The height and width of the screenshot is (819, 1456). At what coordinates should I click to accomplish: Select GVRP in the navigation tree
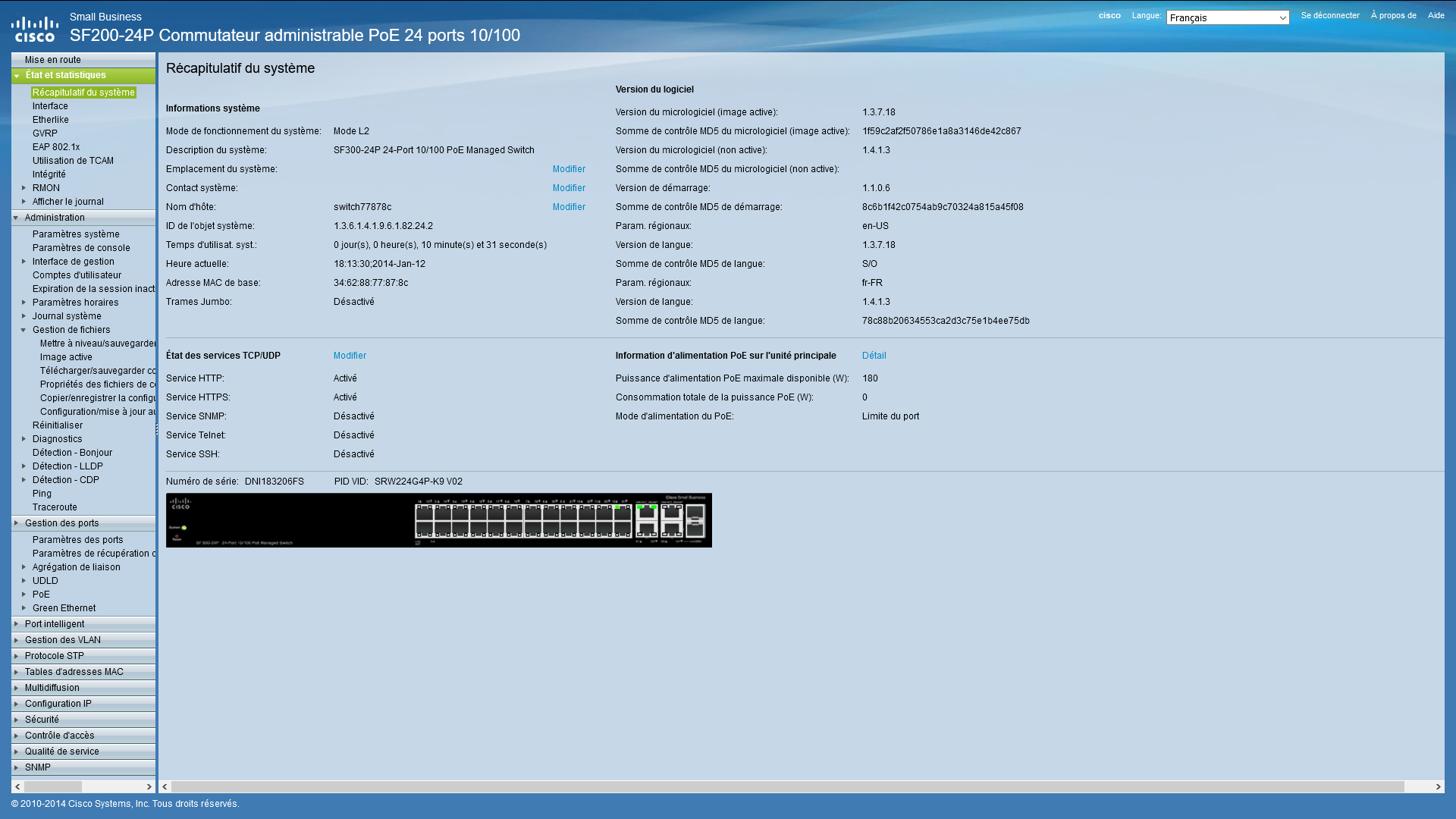(45, 133)
